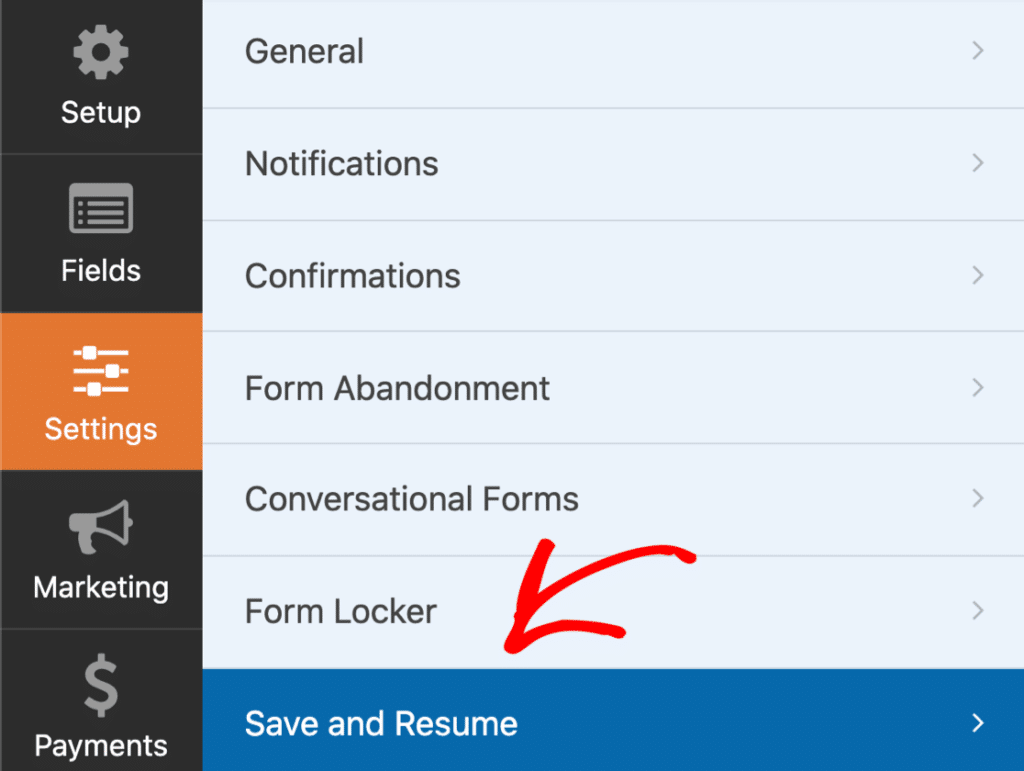Open the Notifications settings
This screenshot has width=1024, height=771.
341,163
